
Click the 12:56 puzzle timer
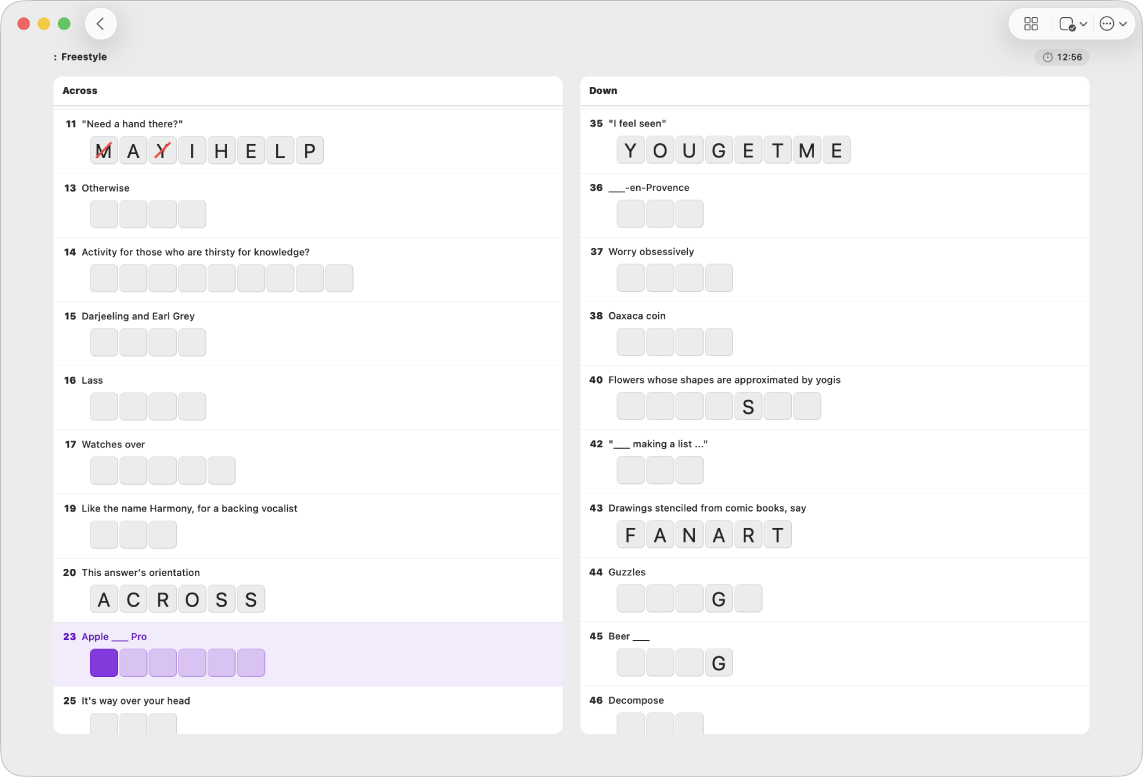point(1062,57)
